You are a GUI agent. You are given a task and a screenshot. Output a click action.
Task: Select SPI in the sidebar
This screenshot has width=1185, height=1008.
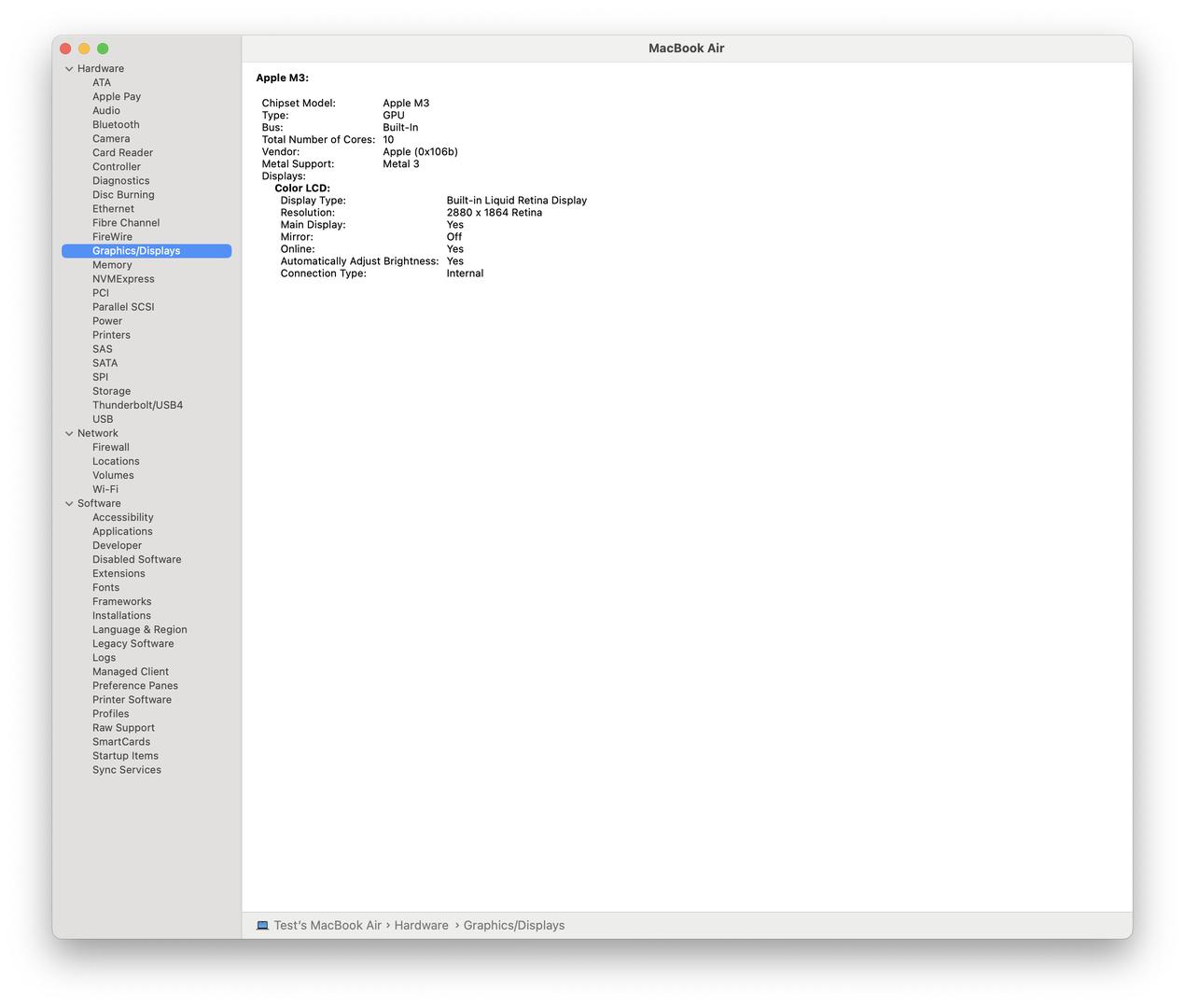(x=100, y=377)
